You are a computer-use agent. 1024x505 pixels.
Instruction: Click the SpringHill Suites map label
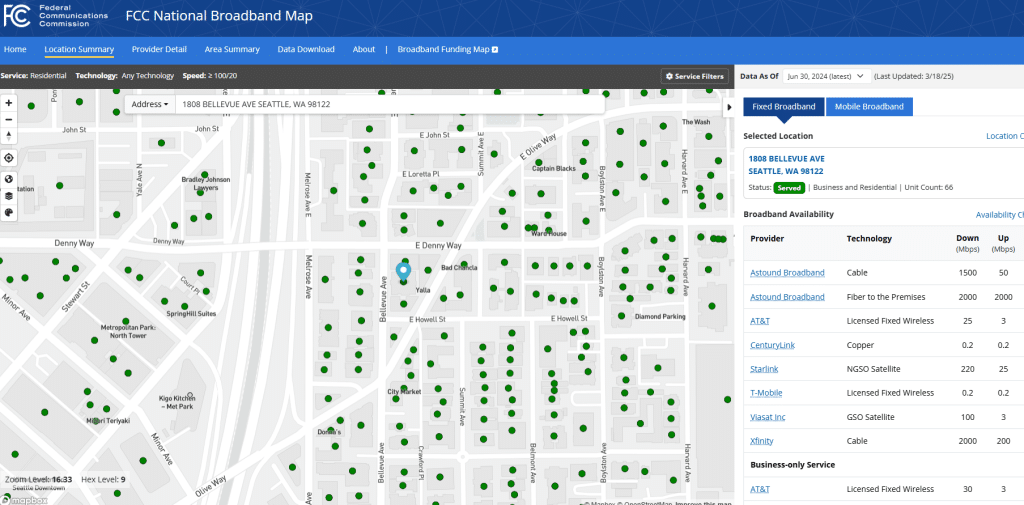(x=191, y=314)
